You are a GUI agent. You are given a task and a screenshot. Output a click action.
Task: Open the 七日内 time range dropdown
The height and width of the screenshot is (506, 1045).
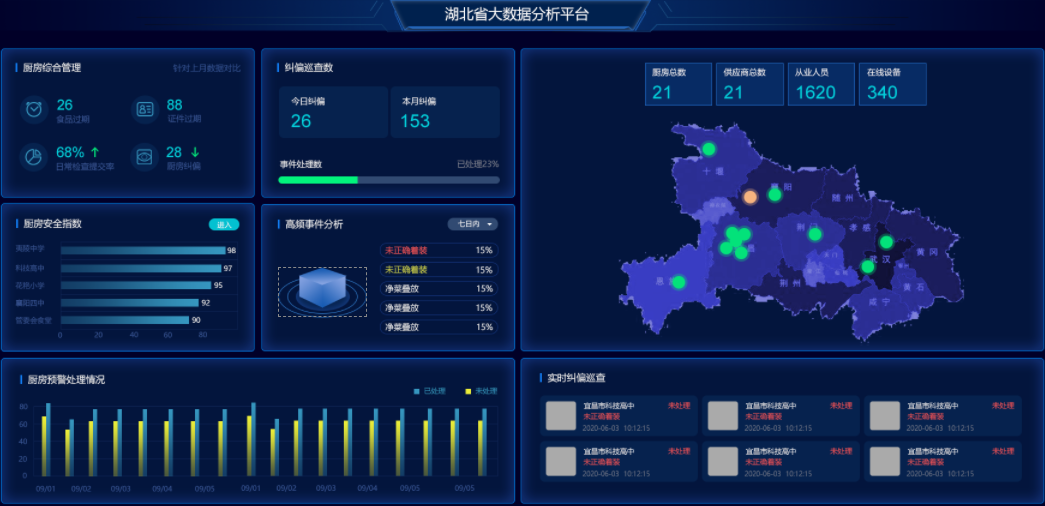pyautogui.click(x=472, y=224)
